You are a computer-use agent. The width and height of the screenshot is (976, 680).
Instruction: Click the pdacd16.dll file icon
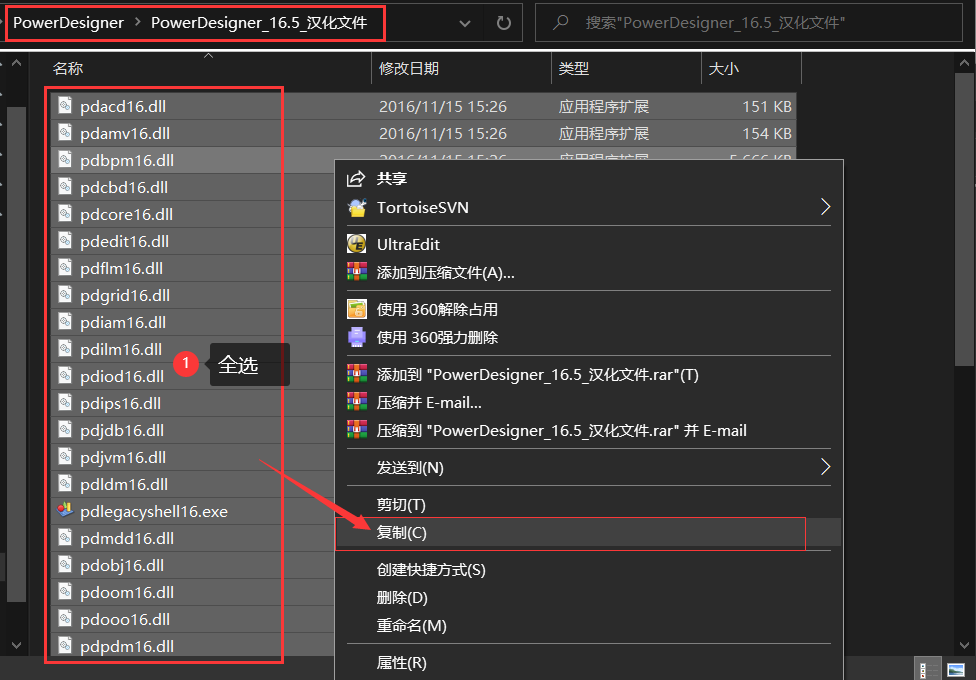[65, 106]
